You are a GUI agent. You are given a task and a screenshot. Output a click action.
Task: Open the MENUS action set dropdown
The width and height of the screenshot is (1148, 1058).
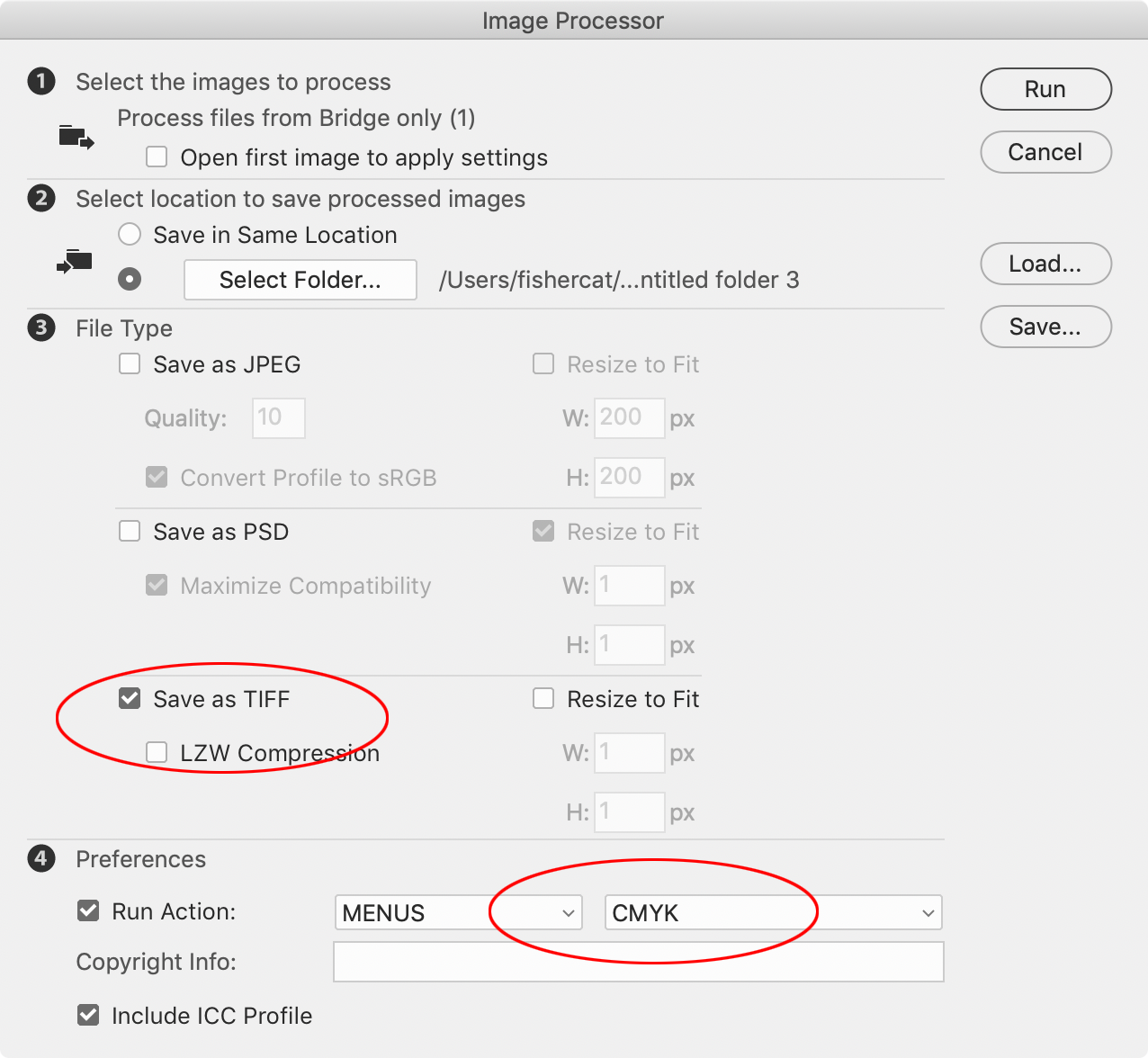[458, 912]
